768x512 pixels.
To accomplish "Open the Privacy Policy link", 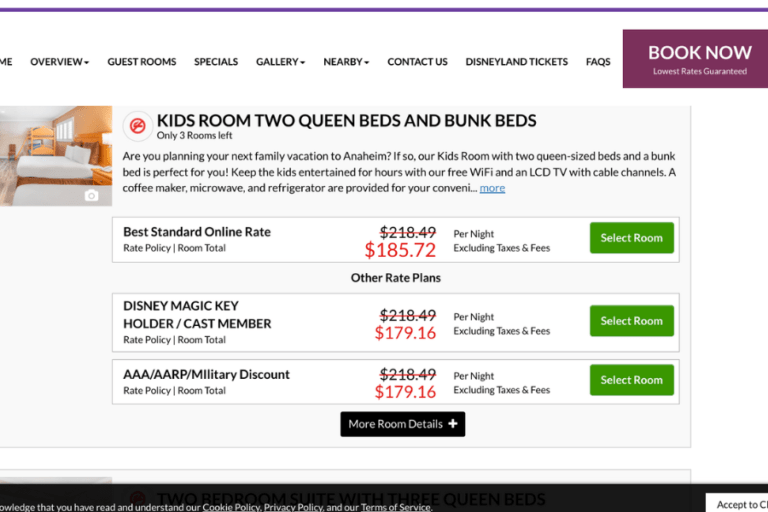I will pos(293,507).
